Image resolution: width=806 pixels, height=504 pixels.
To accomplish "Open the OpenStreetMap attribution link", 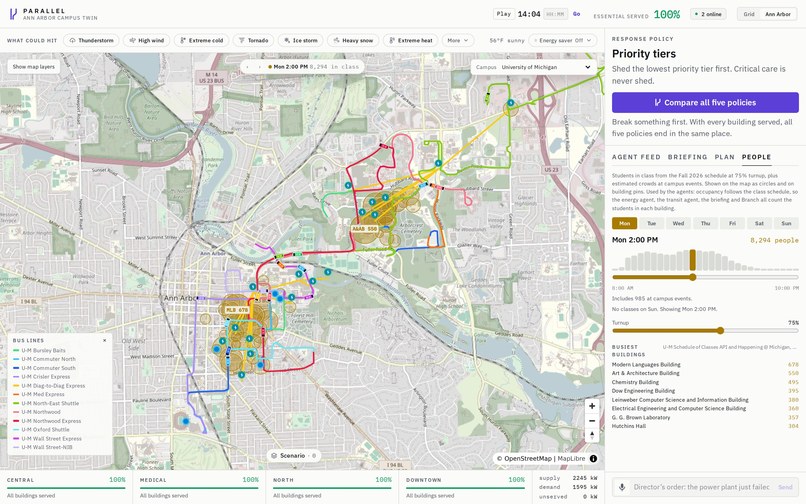I will pyautogui.click(x=527, y=458).
